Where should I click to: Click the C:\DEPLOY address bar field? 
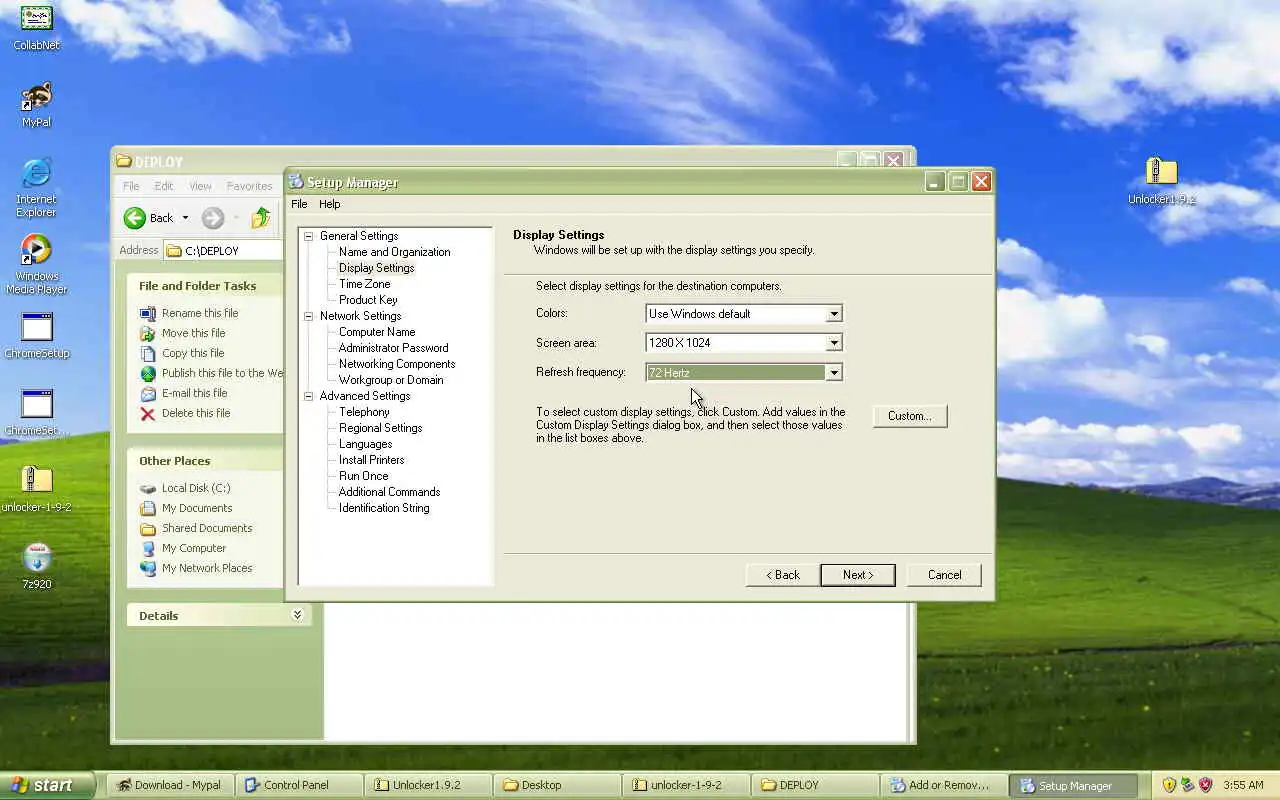point(224,250)
